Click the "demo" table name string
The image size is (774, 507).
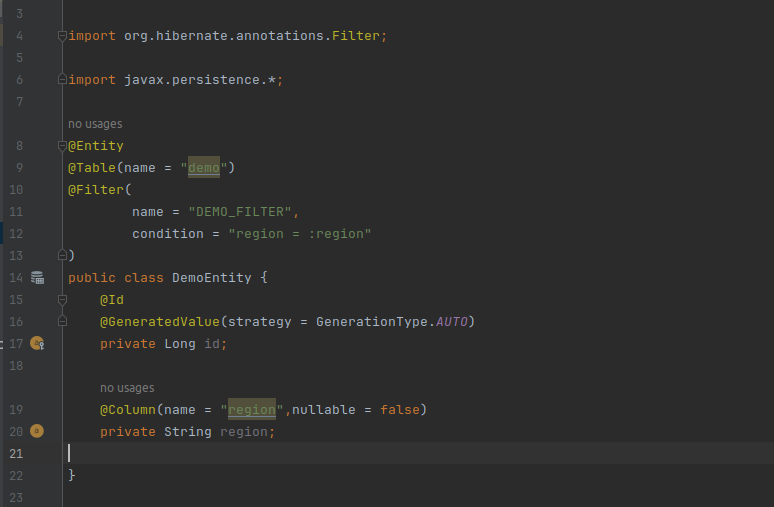pyautogui.click(x=204, y=168)
